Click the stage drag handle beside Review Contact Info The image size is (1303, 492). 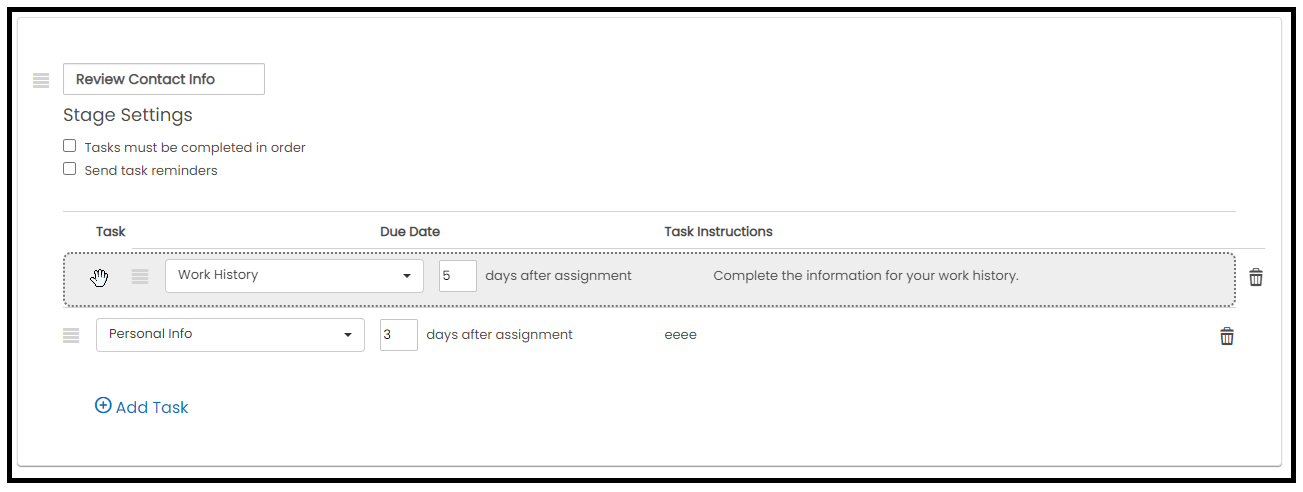[41, 80]
